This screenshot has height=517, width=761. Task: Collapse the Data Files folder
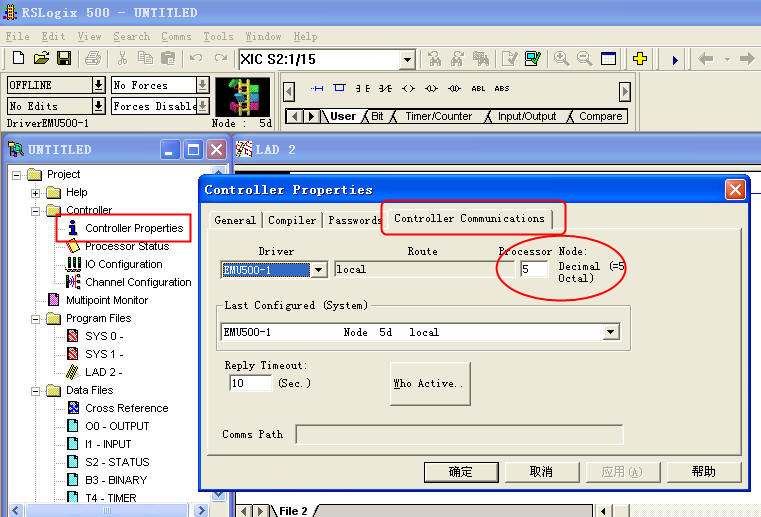pos(35,391)
